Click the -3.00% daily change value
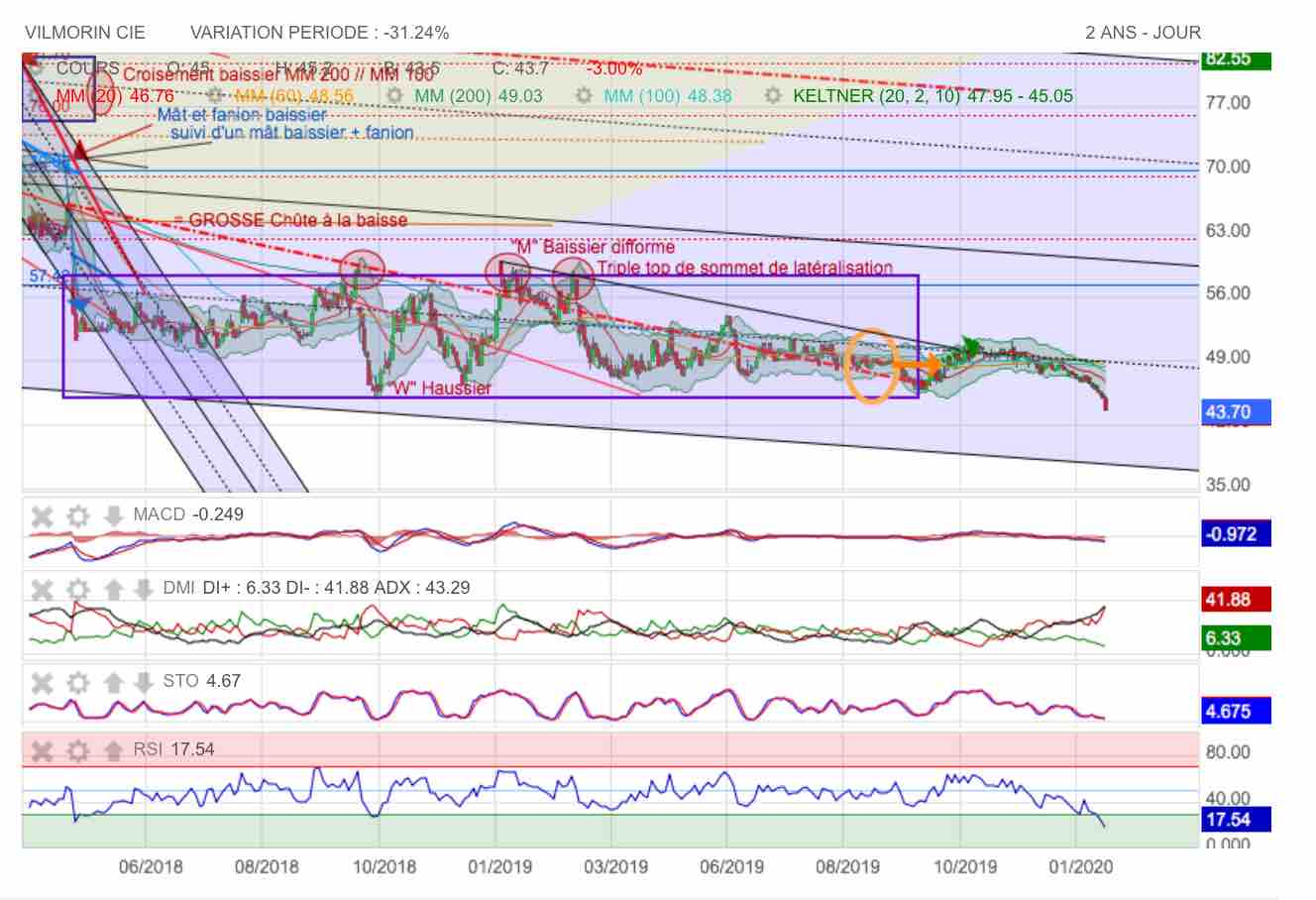This screenshot has width=1316, height=900. pyautogui.click(x=614, y=68)
